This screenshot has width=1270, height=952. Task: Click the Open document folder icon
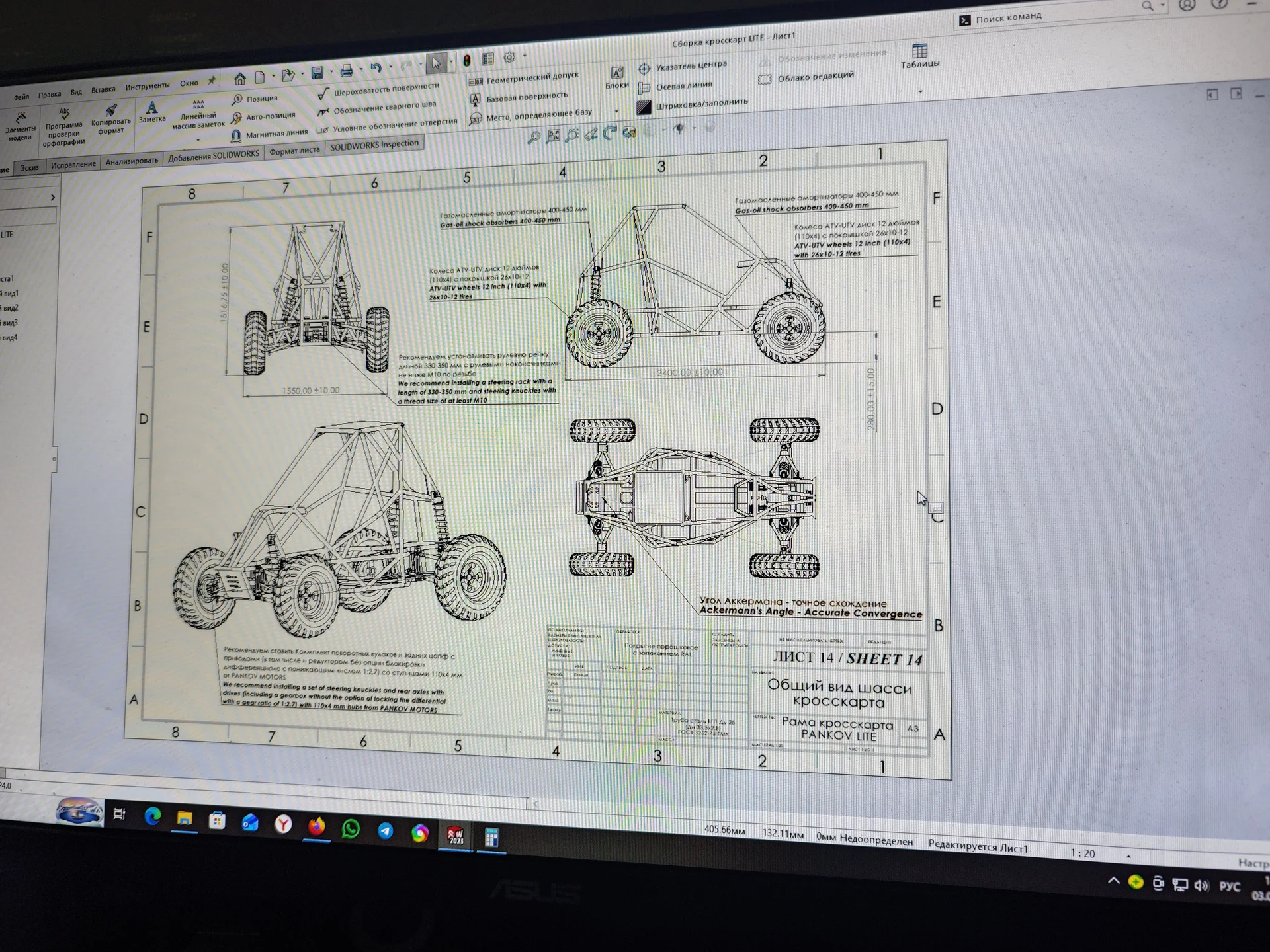tap(288, 75)
